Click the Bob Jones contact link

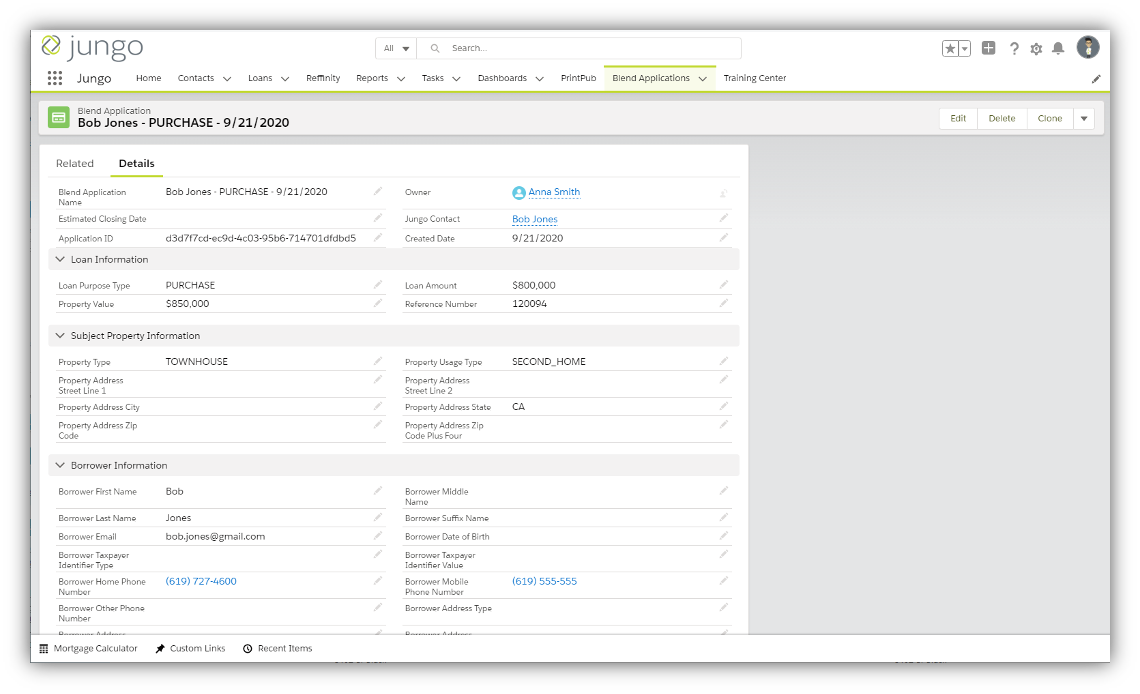[534, 219]
